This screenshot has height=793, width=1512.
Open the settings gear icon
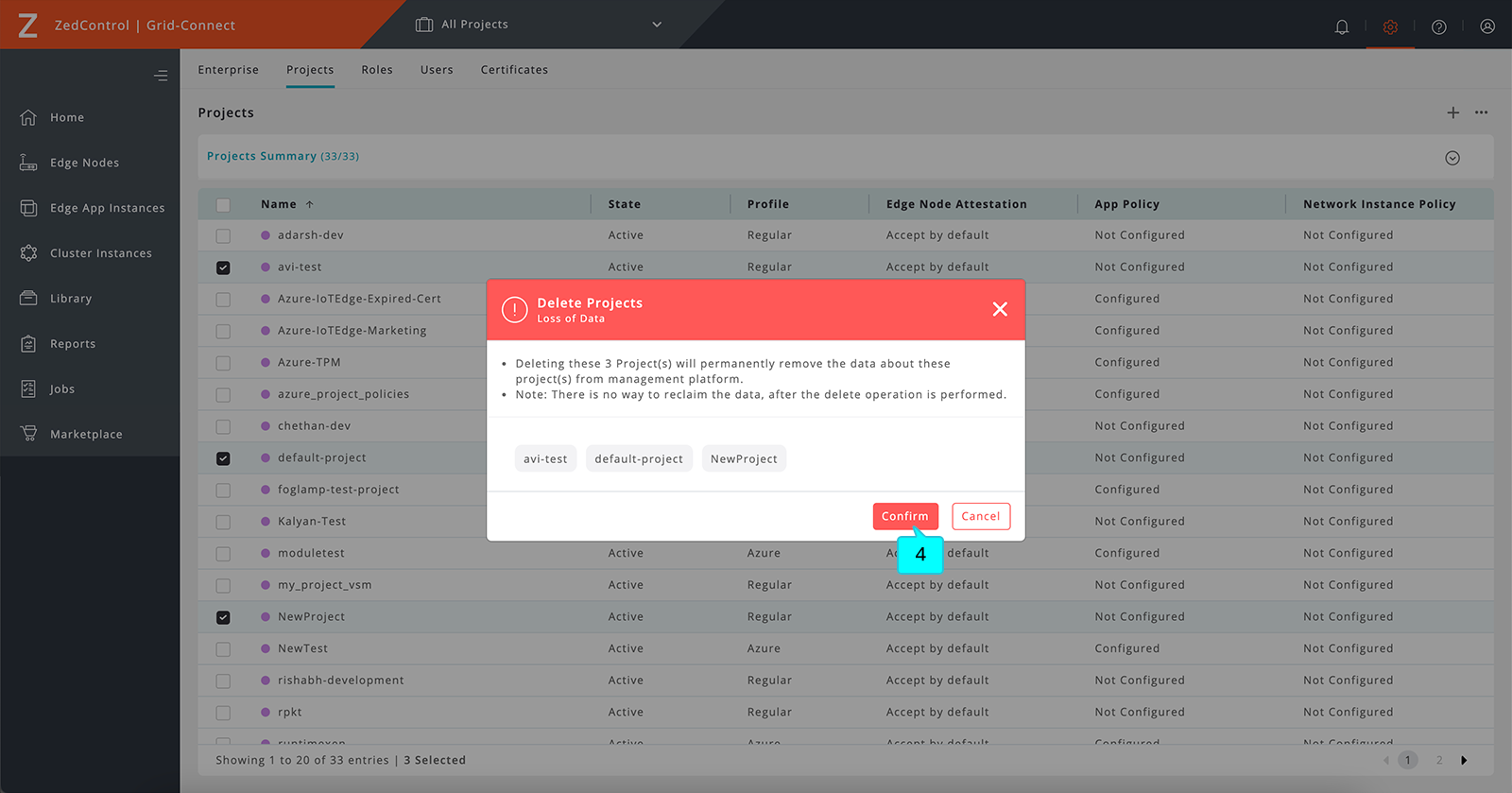(x=1390, y=26)
